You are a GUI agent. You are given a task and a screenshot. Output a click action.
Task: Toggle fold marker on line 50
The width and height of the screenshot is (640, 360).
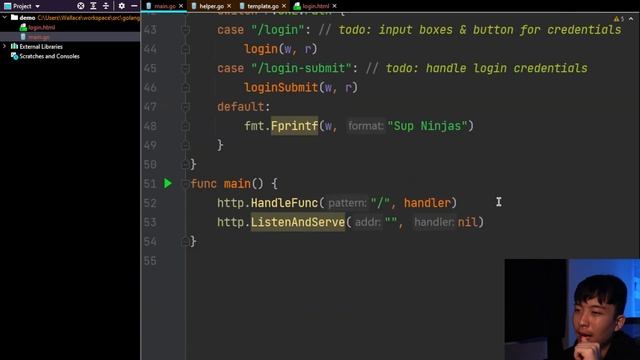[x=185, y=164]
